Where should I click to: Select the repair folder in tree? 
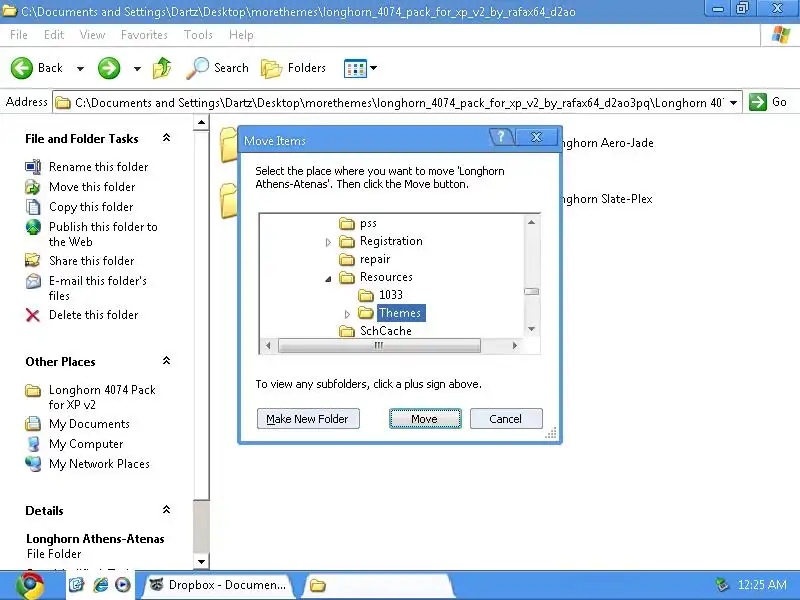pyautogui.click(x=375, y=259)
